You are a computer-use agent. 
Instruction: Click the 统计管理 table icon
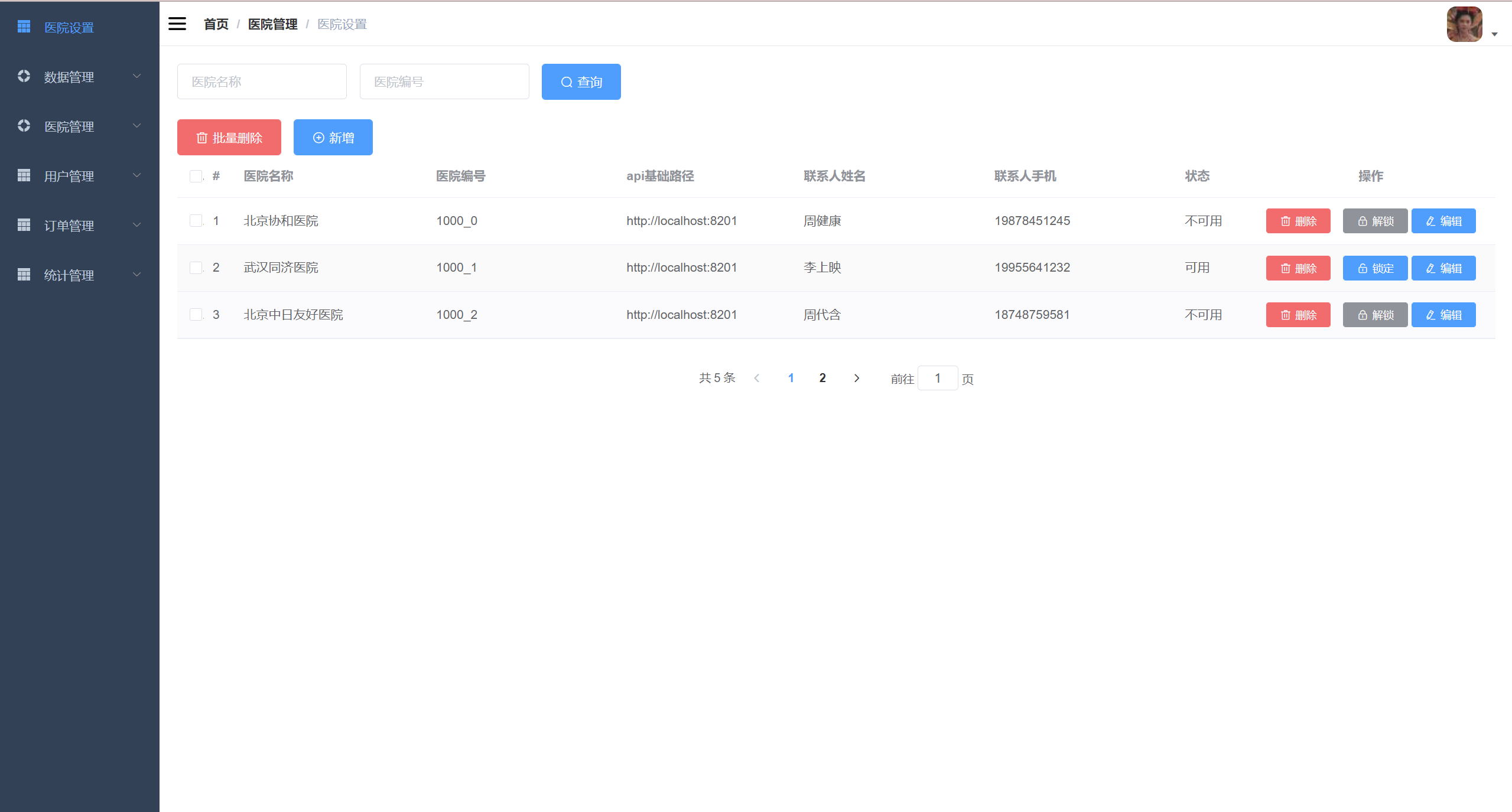coord(24,275)
